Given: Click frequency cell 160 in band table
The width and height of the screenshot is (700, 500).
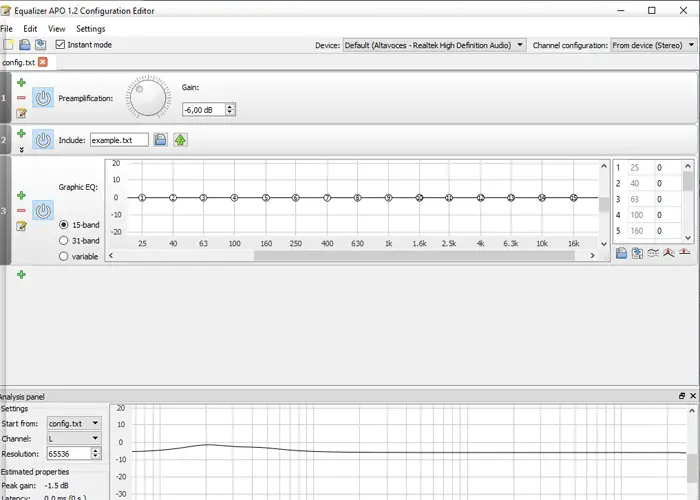Looking at the screenshot, I should (641, 231).
